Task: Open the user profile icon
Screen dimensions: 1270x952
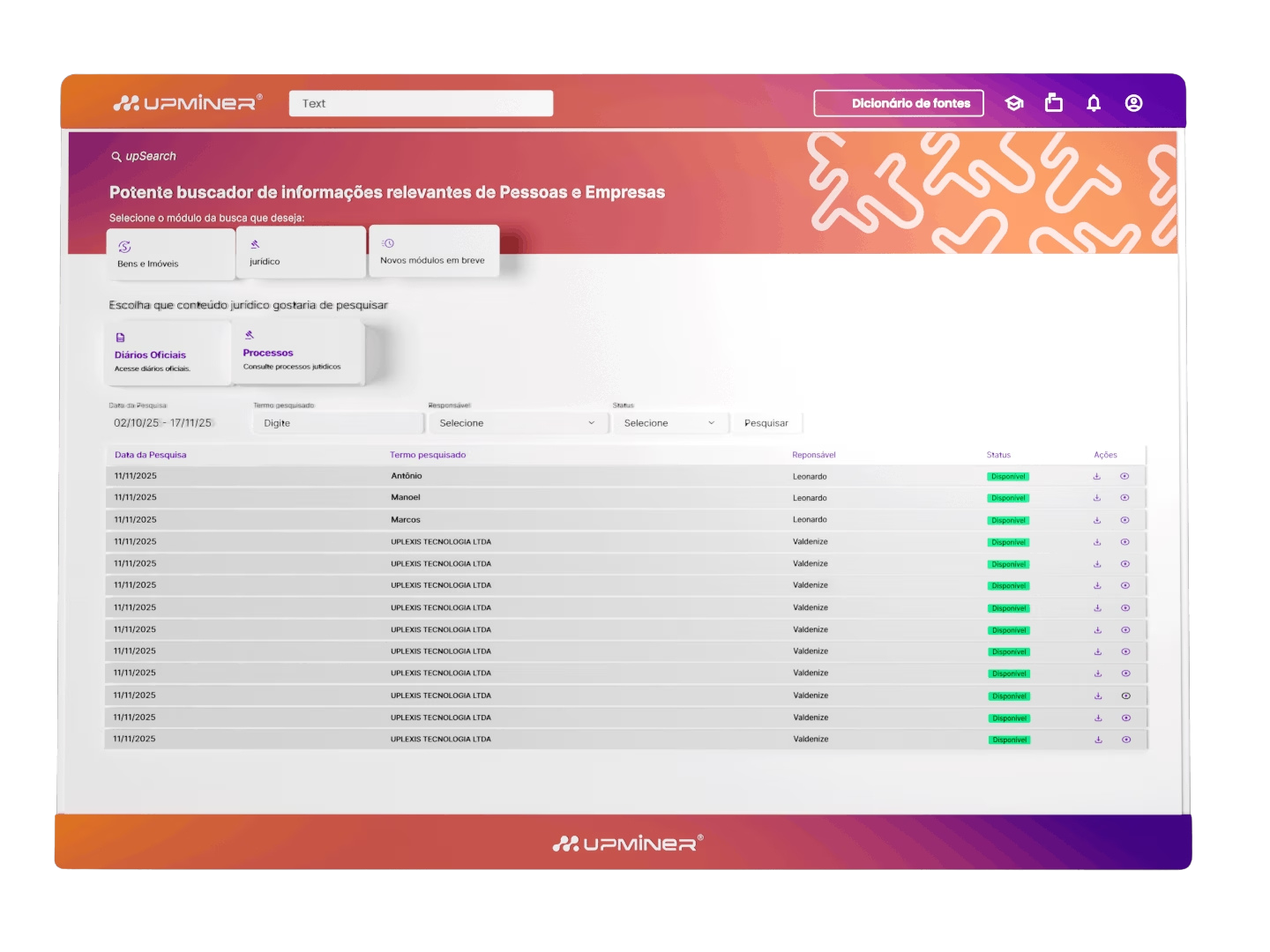Action: 1134,103
